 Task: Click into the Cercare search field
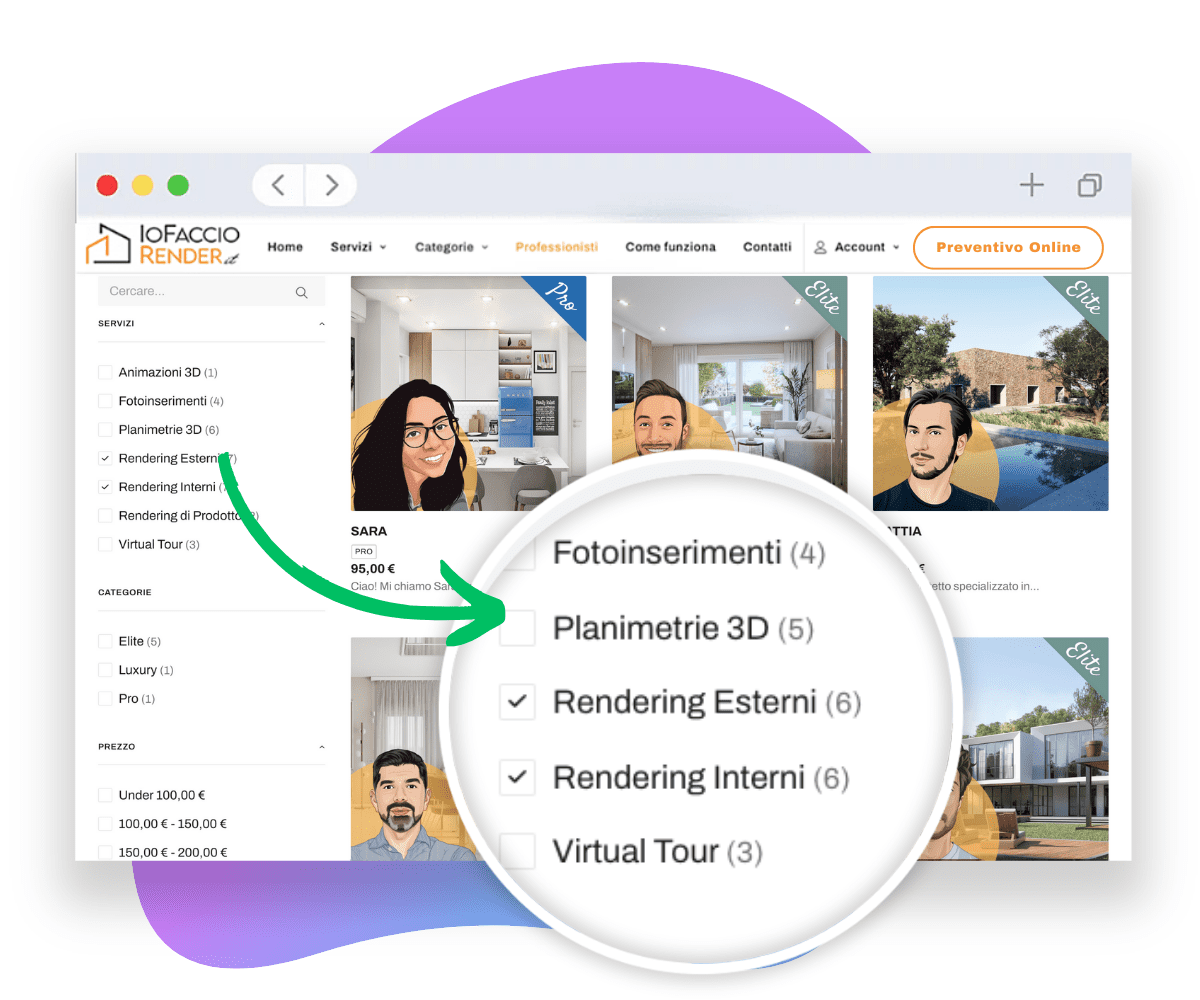tap(195, 292)
